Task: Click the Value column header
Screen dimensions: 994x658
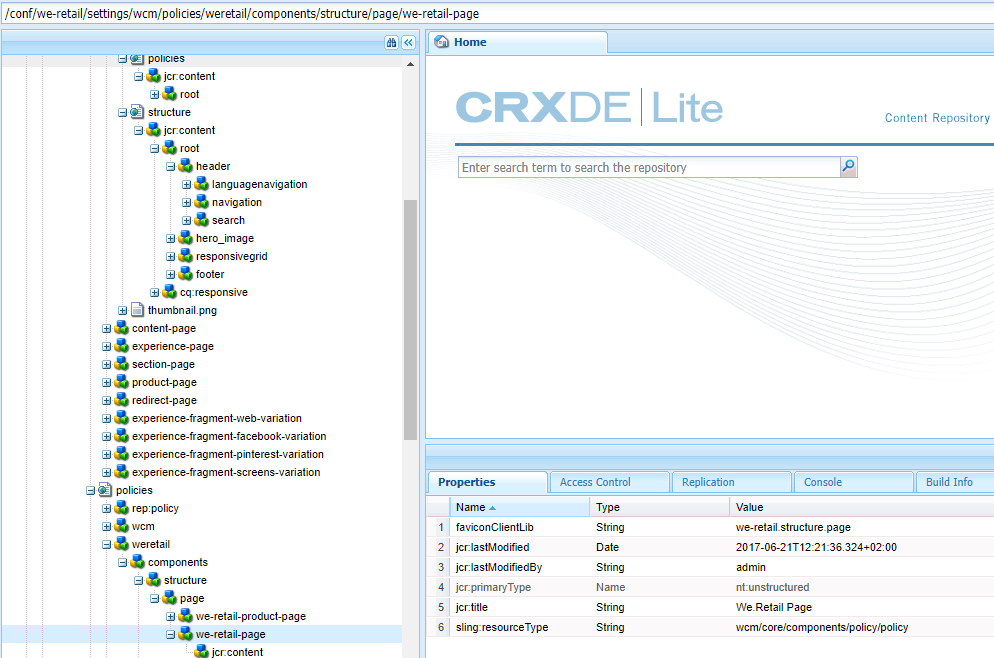Action: [x=862, y=507]
